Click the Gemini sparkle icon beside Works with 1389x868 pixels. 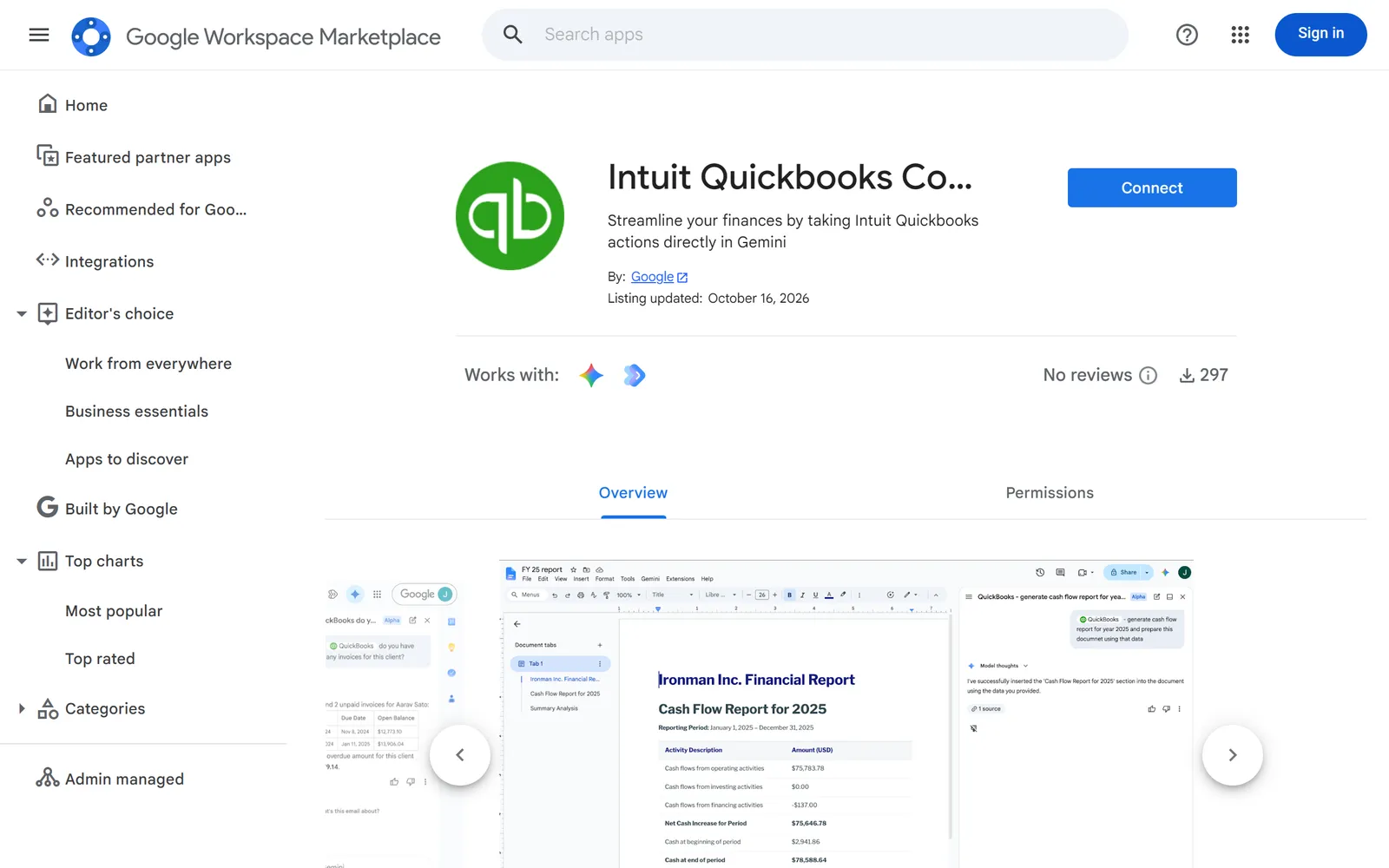(591, 375)
